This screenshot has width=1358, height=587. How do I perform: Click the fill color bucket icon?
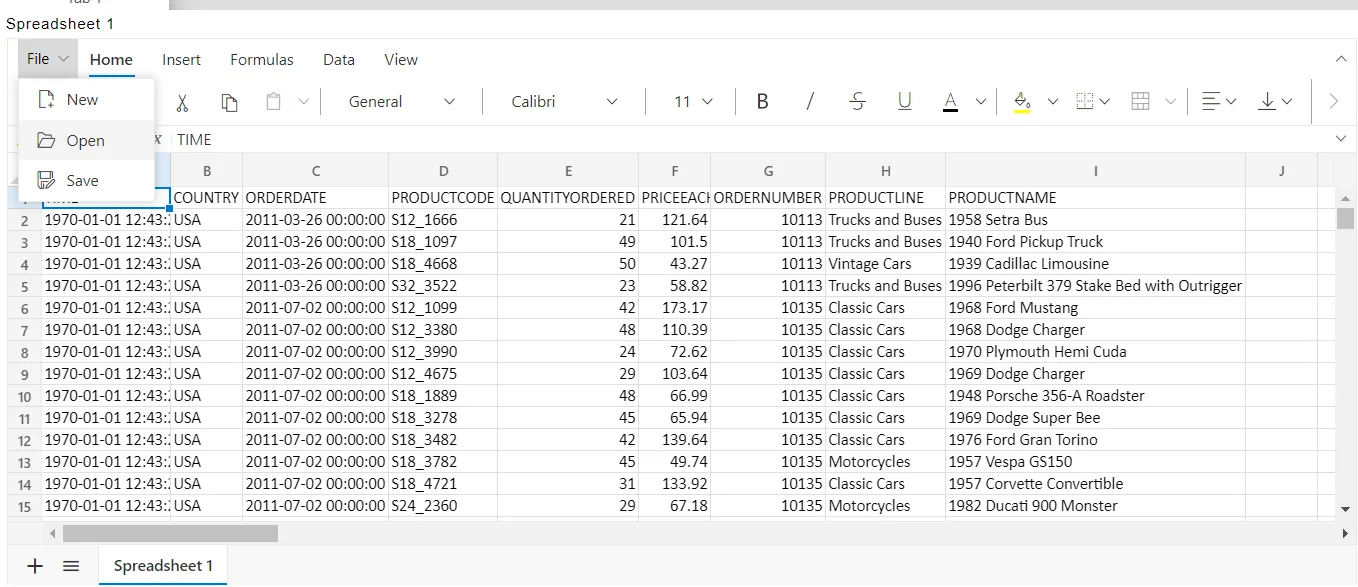pos(1021,102)
